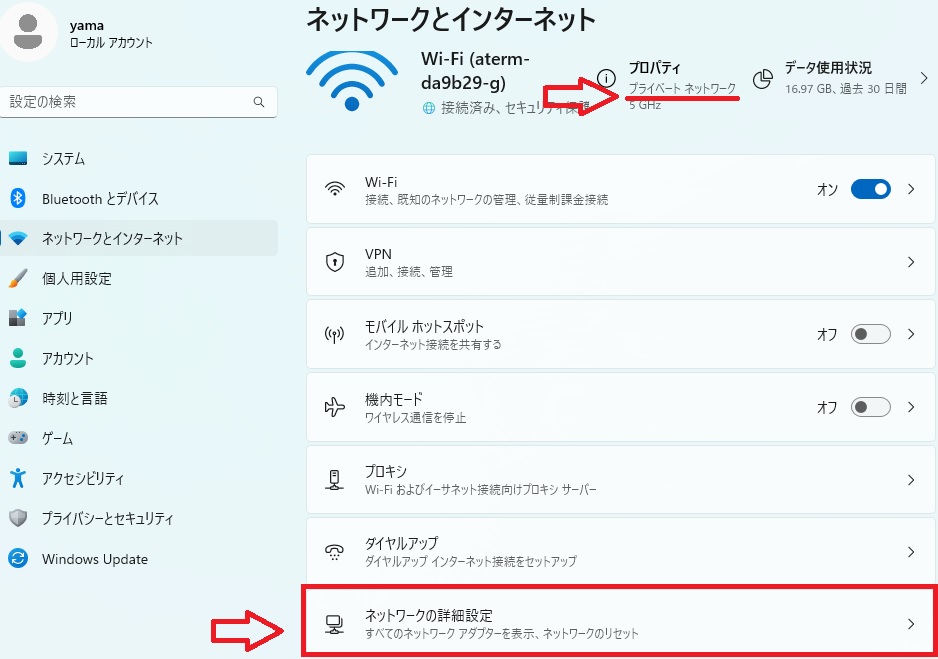Open ダイヤルアップ settings row label
Viewport: 938px width, 659px height.
click(401, 543)
